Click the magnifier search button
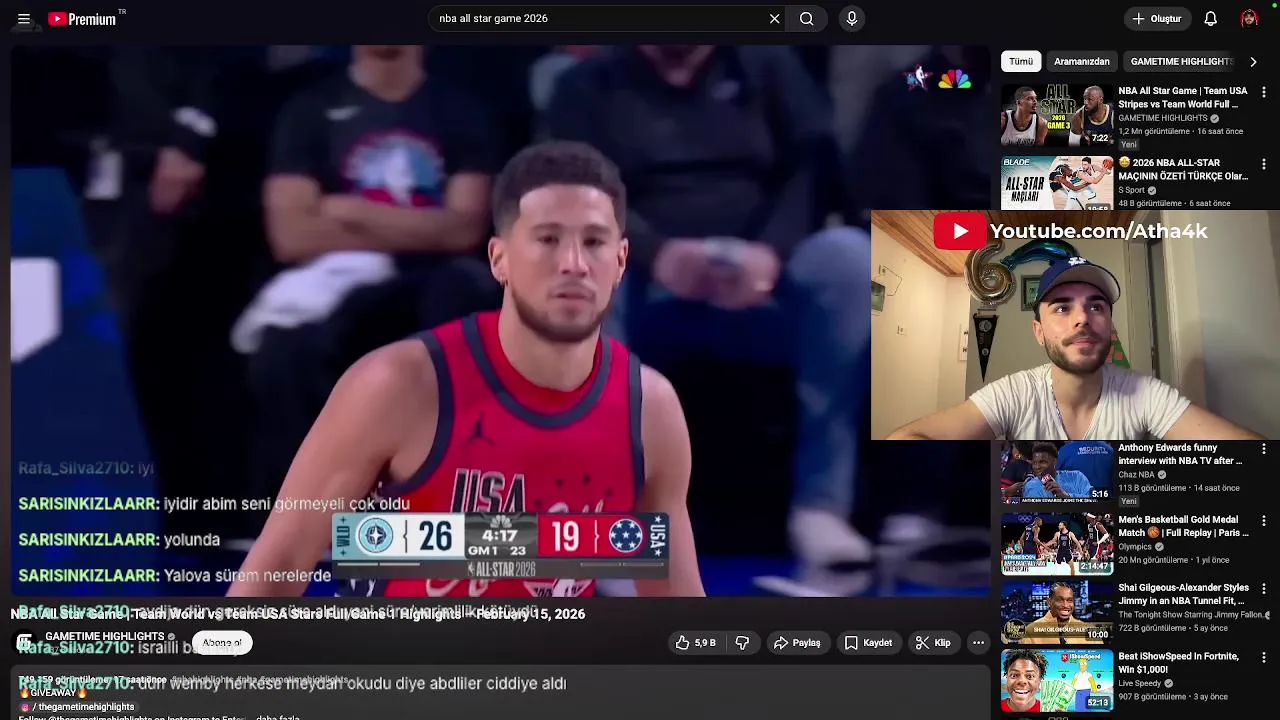 coord(806,19)
